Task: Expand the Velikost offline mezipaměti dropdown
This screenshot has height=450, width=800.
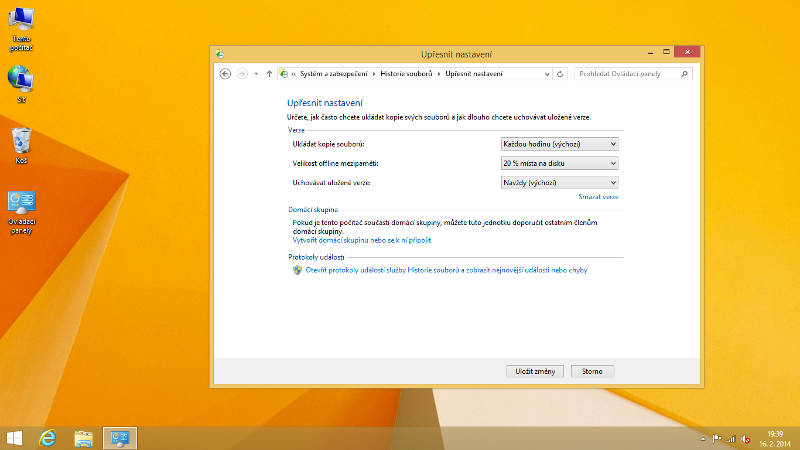Action: tap(559, 163)
